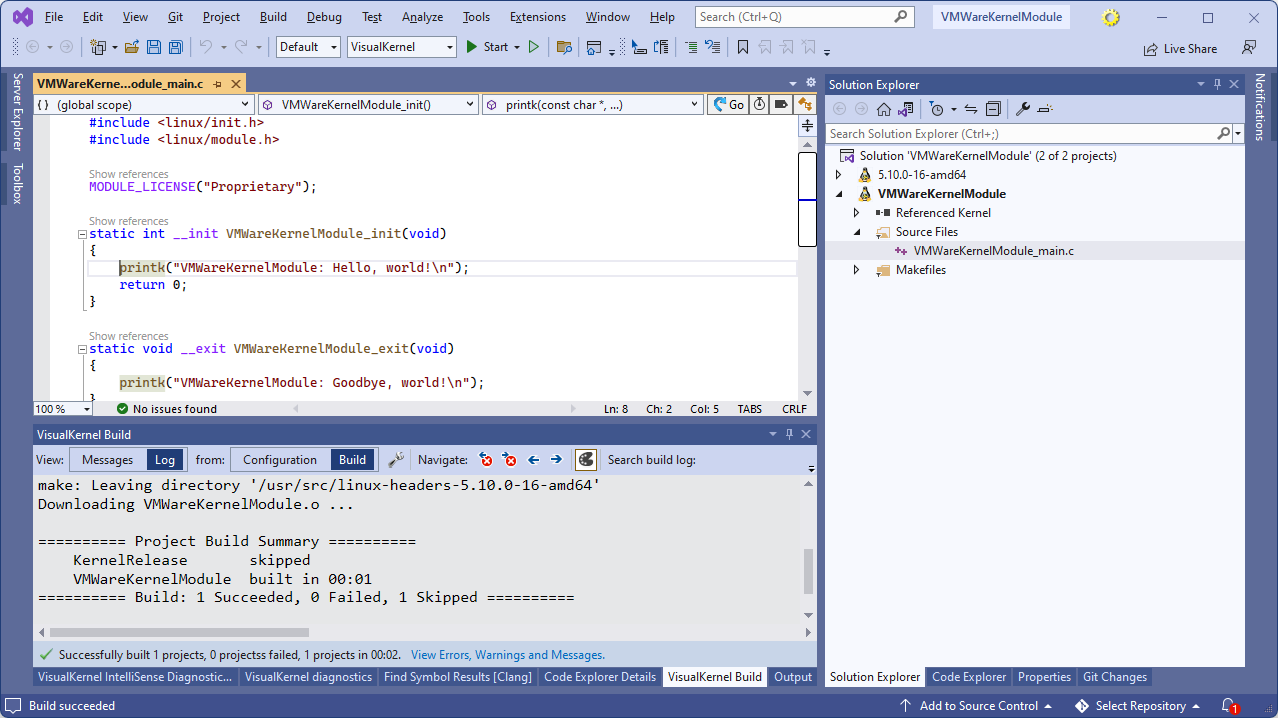Click the Live Share button
The height and width of the screenshot is (718, 1278).
pos(1180,48)
